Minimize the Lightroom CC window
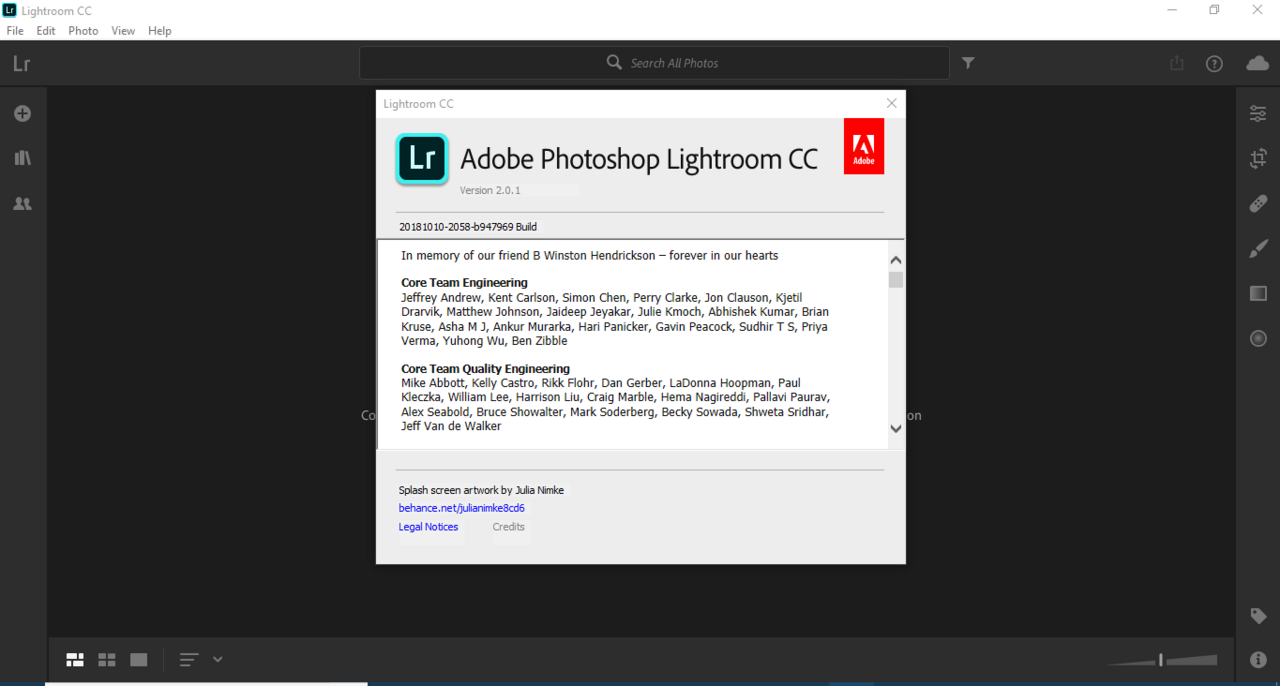Screen dimensions: 1280x686 1170,10
